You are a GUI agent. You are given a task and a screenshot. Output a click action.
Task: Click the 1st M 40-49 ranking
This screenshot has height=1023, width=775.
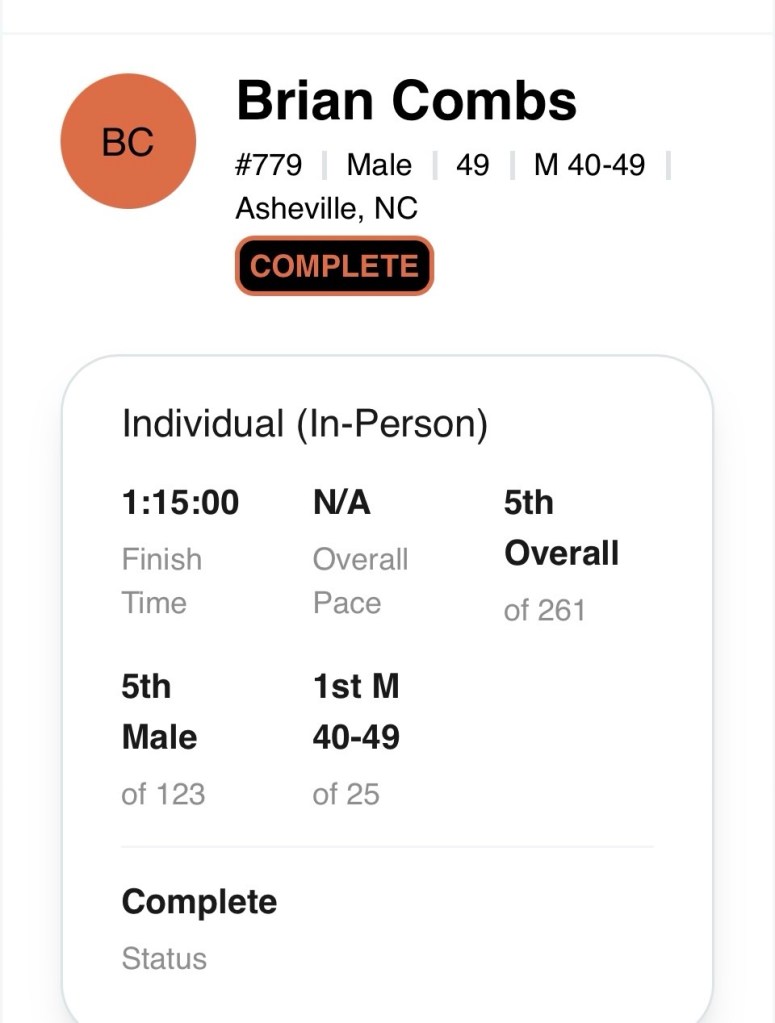click(x=356, y=712)
